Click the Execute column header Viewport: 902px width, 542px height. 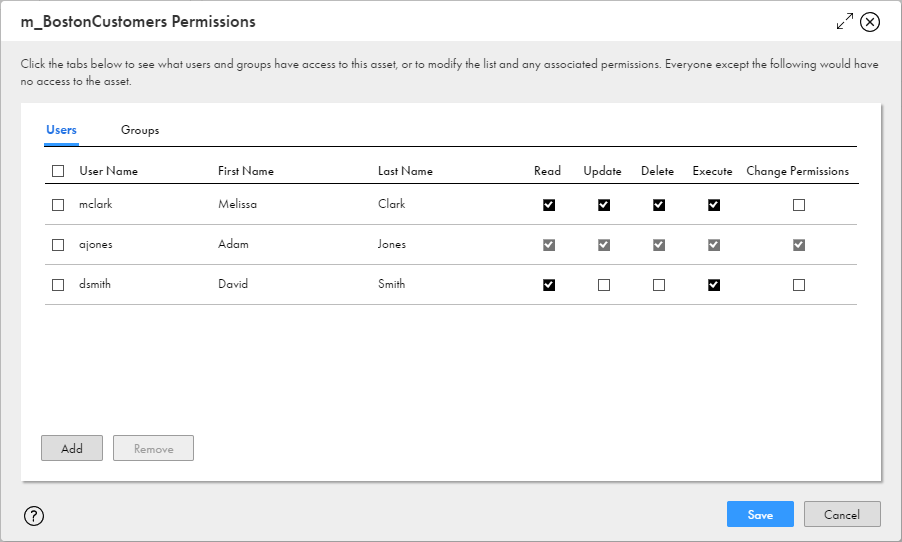[712, 171]
